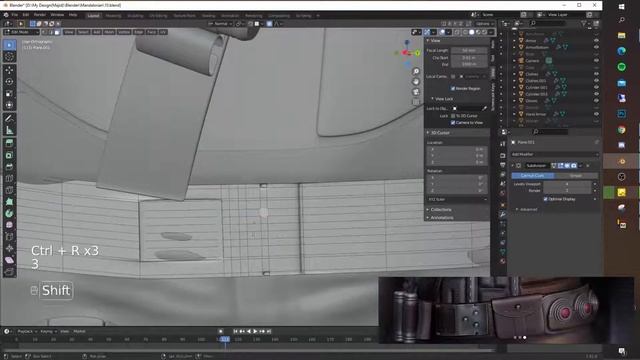Select Simple subdivision type
The height and width of the screenshot is (360, 640).
(x=576, y=176)
